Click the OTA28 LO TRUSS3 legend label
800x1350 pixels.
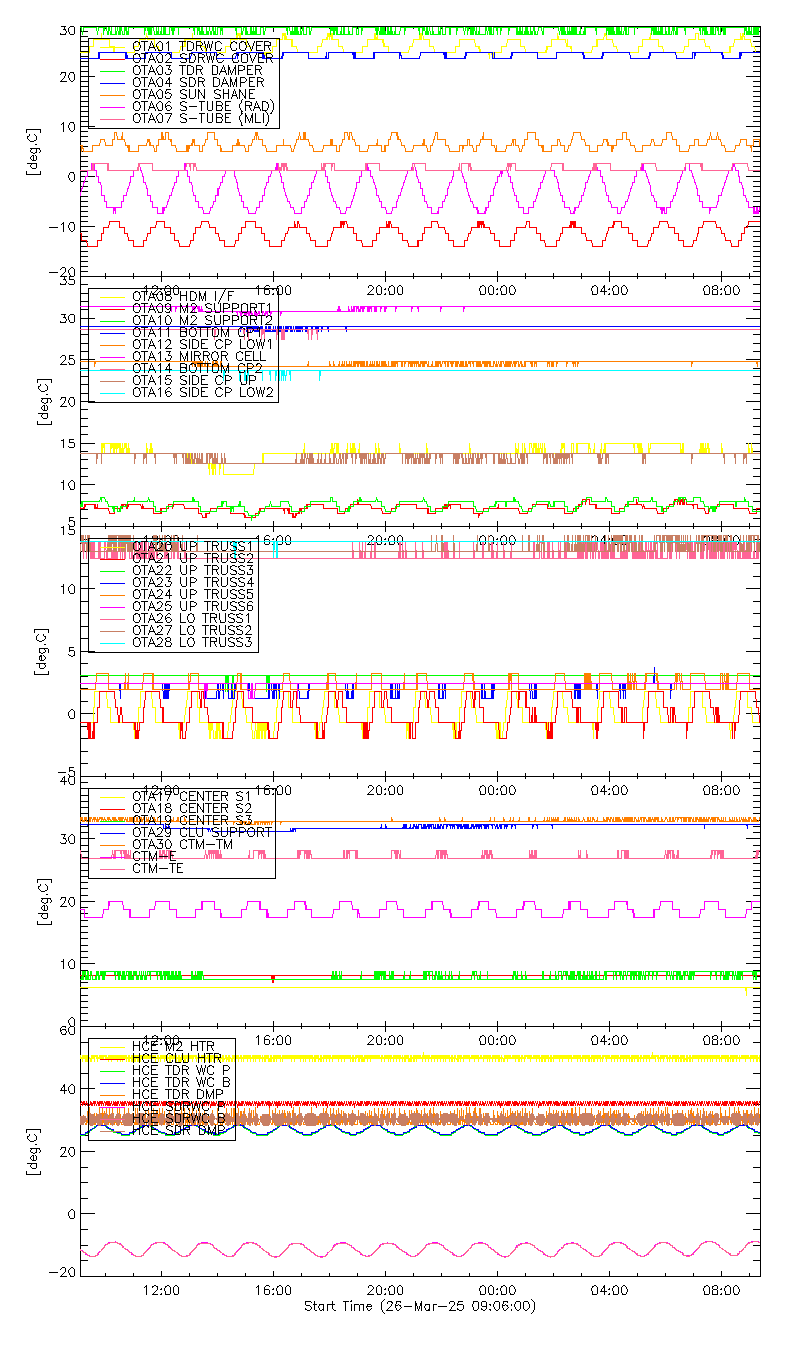pos(193,642)
